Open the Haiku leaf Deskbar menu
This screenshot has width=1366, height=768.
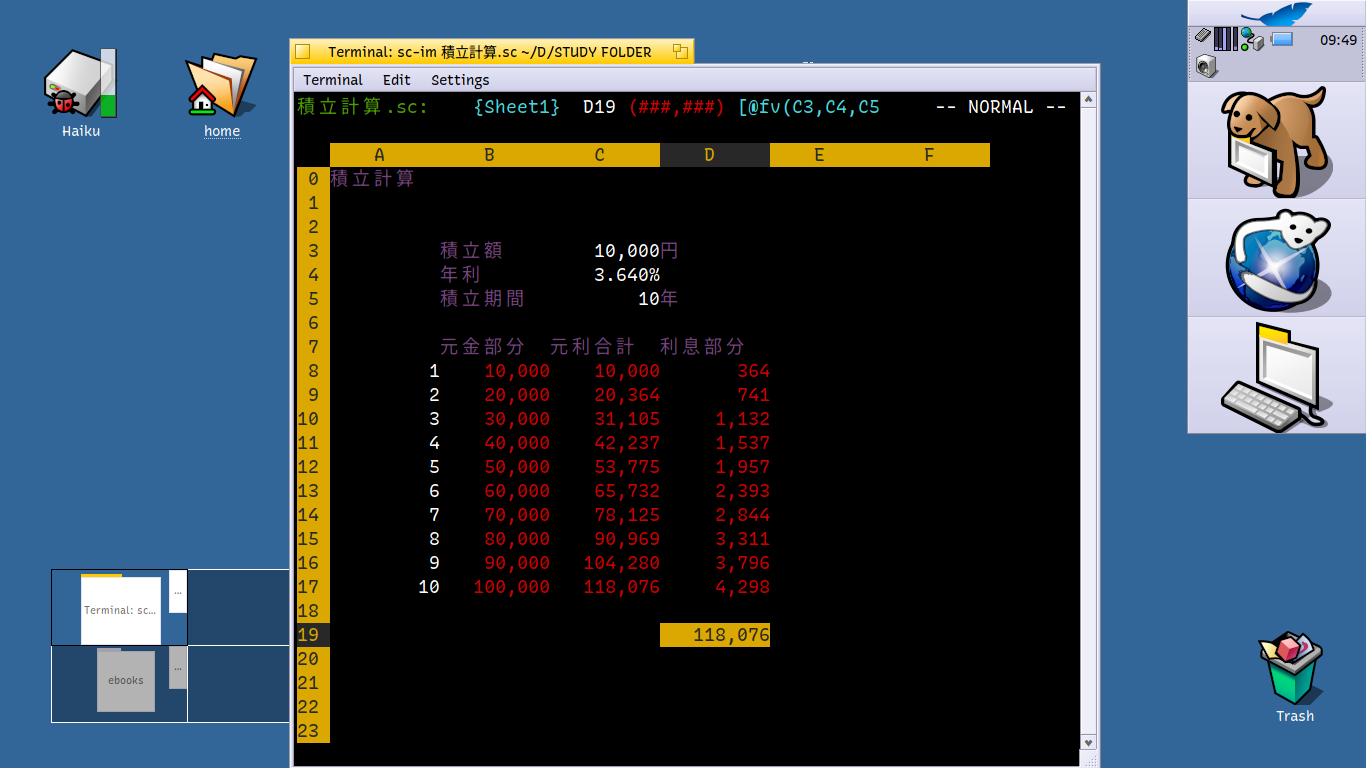coord(1276,14)
